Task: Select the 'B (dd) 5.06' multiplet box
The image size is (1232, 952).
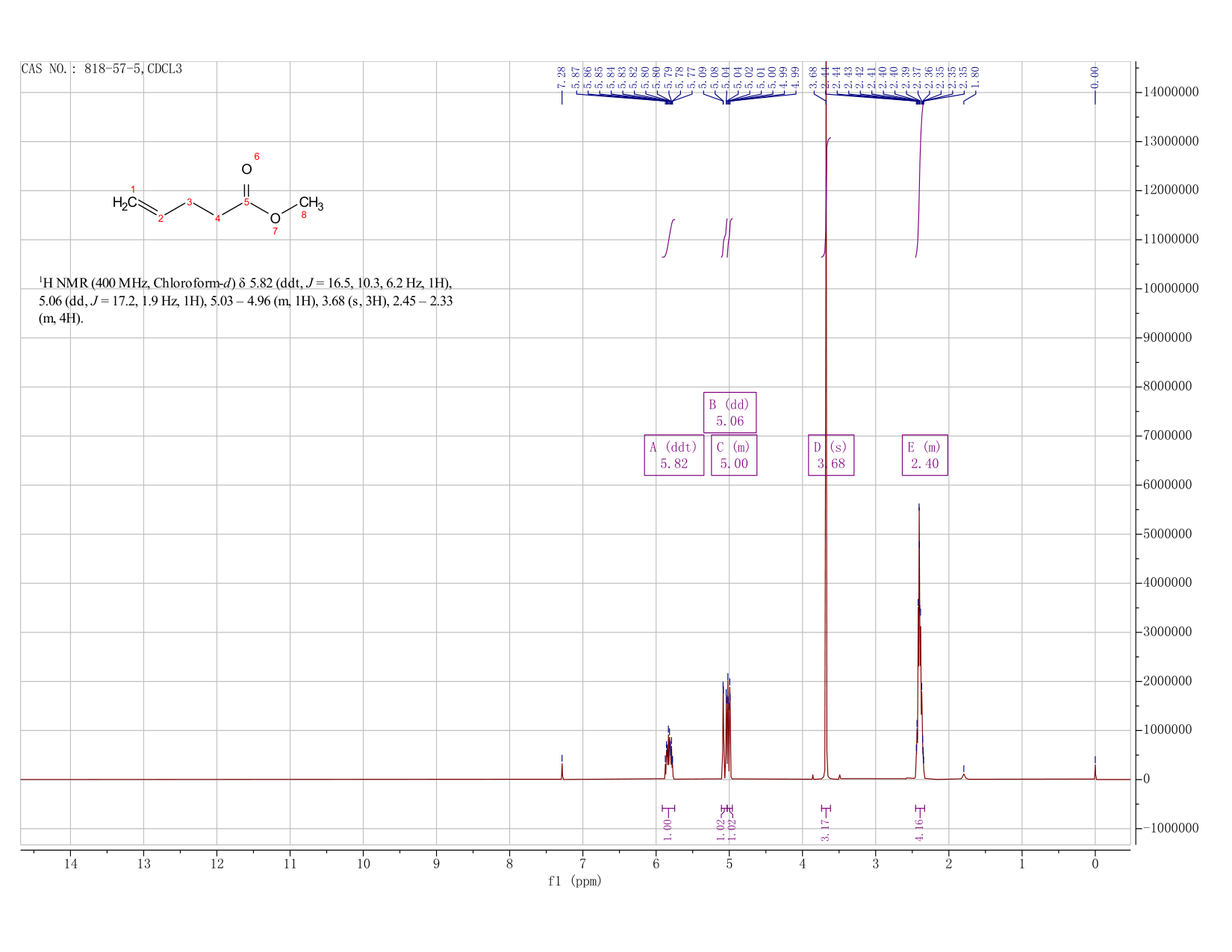Action: [729, 412]
